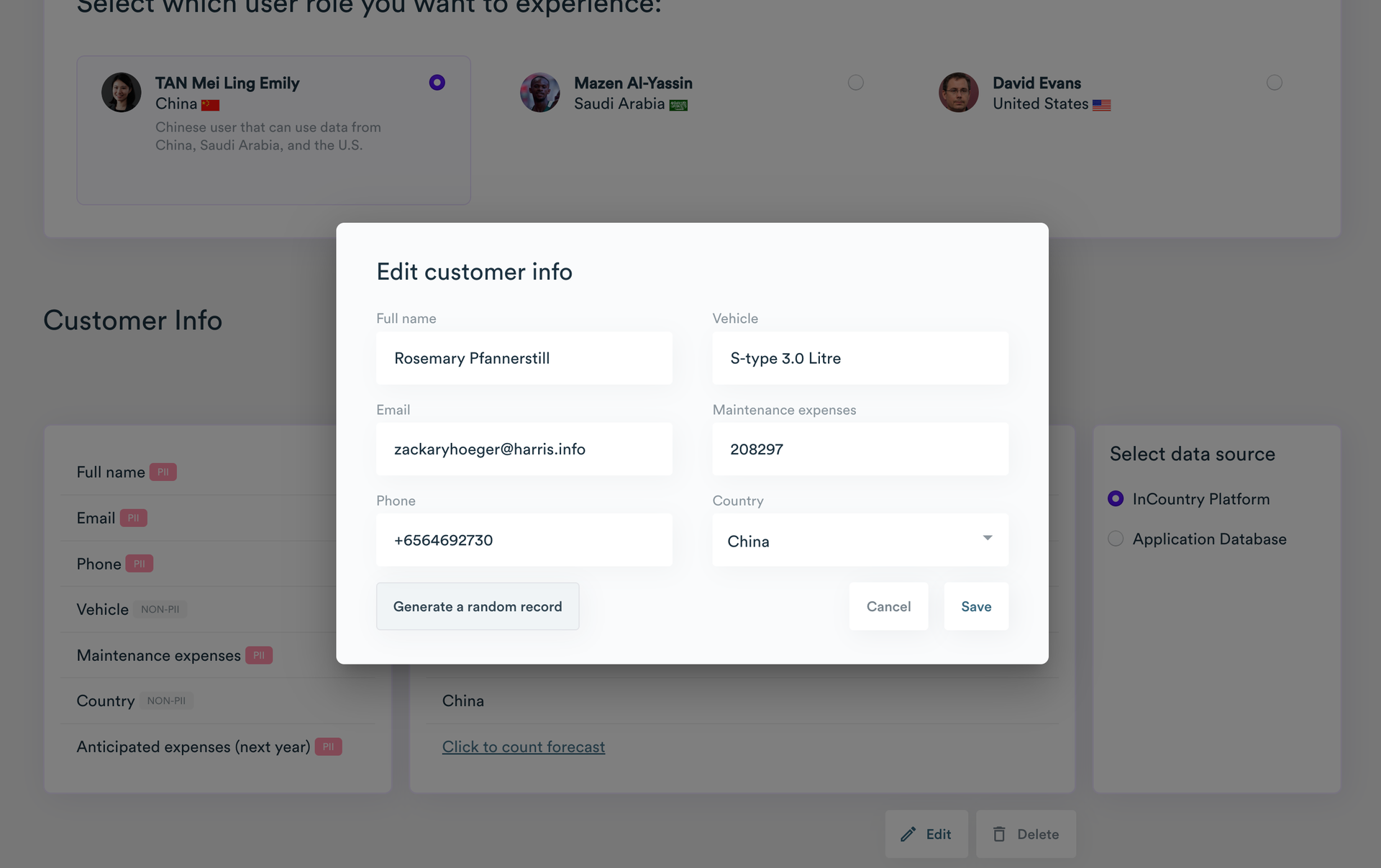1381x868 pixels.
Task: Select InCountry Platform data source
Action: coord(1116,498)
